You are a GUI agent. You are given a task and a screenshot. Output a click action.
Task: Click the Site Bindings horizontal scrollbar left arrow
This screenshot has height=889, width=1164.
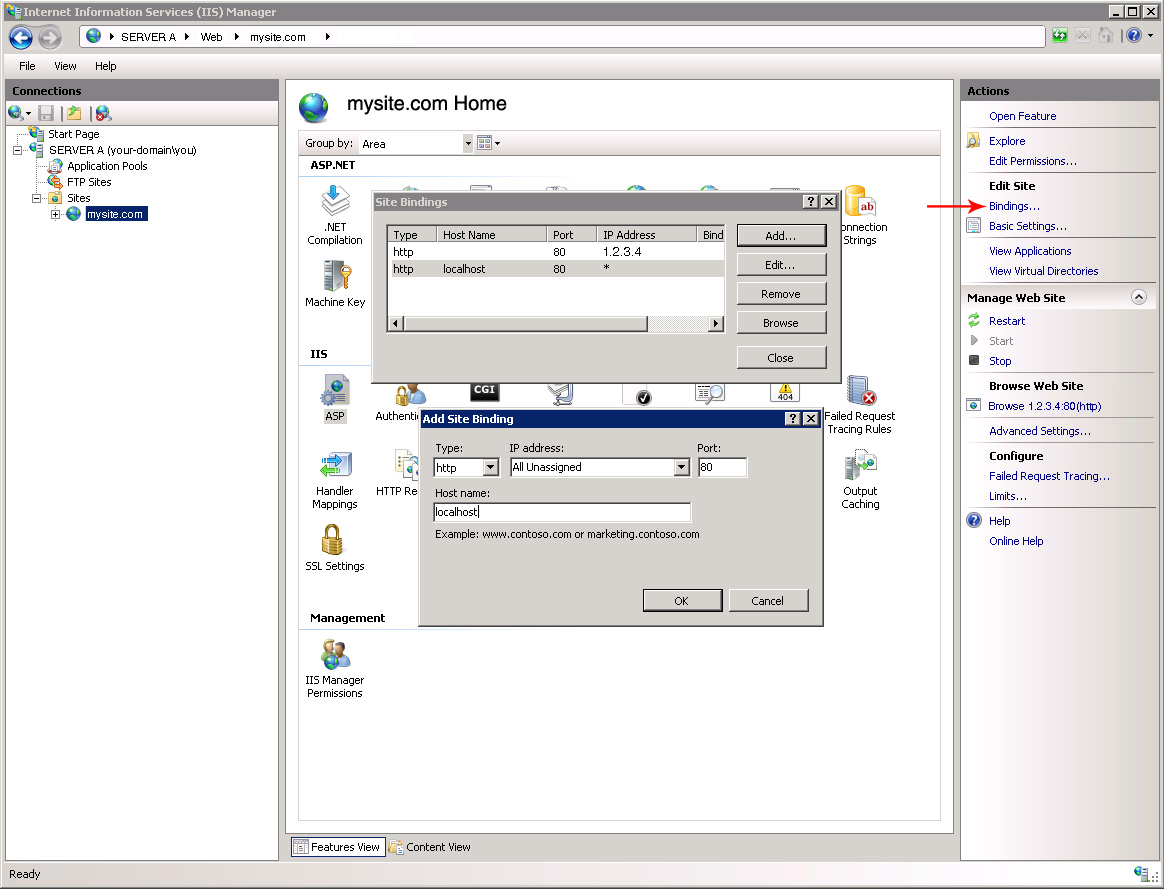coord(396,324)
